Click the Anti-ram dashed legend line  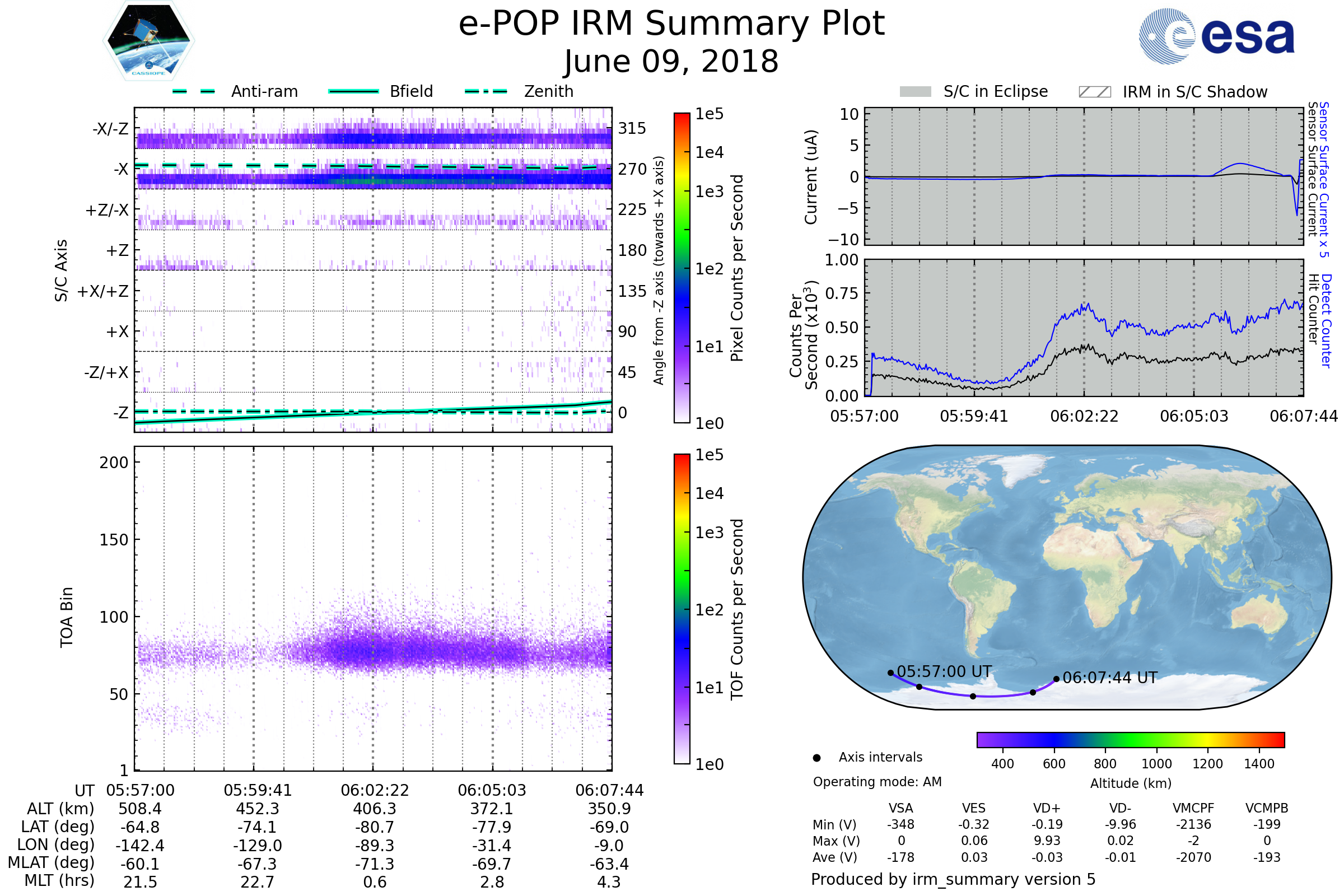tap(194, 91)
